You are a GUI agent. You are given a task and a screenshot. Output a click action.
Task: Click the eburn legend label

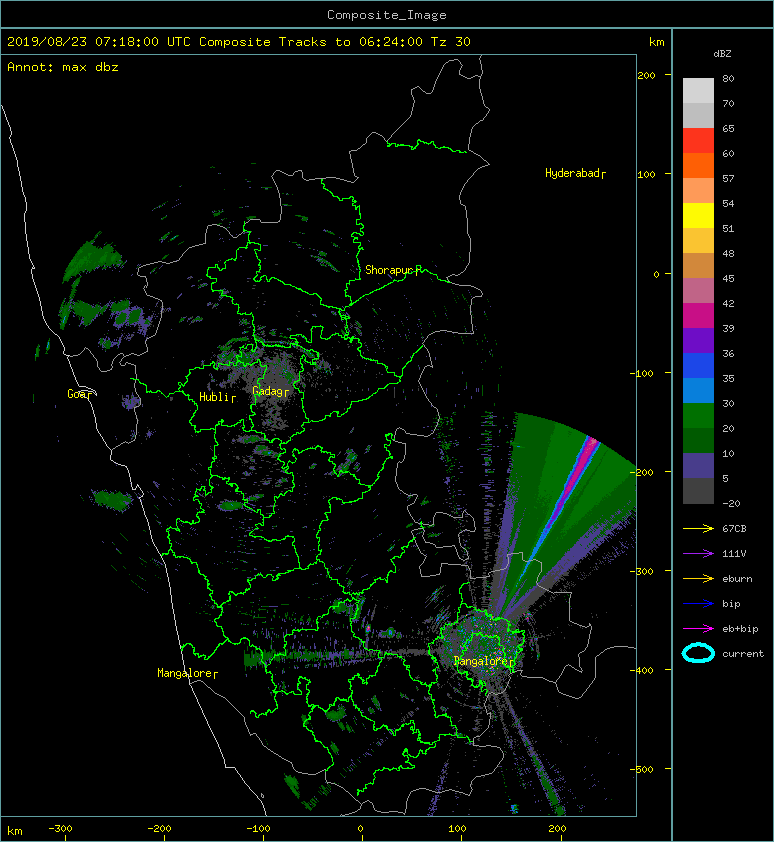point(737,579)
